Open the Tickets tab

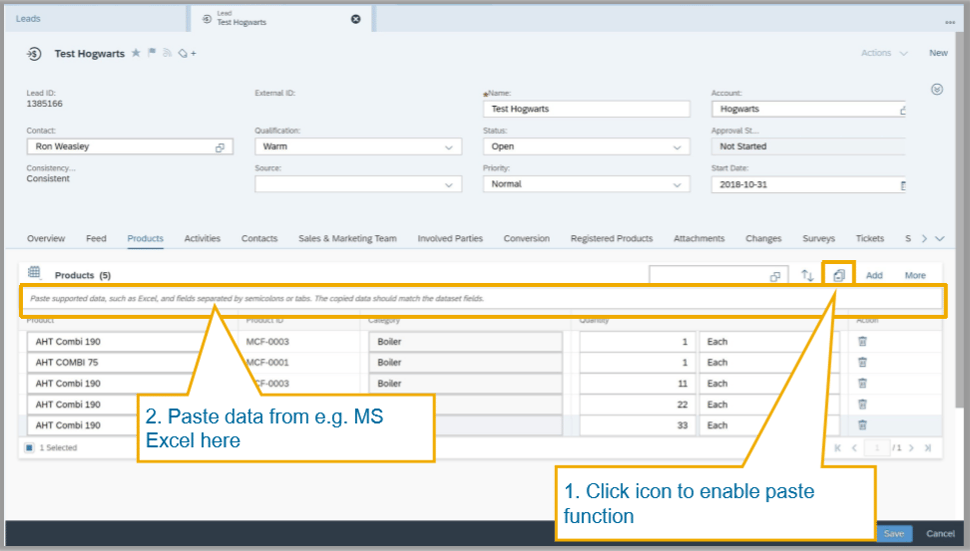(870, 238)
